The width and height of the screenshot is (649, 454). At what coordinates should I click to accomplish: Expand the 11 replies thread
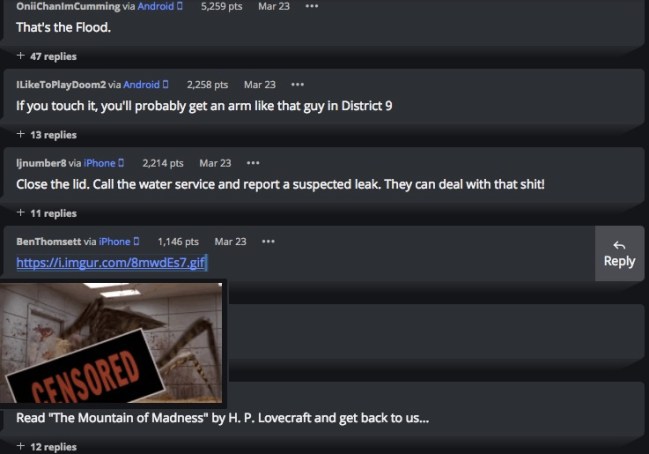[x=47, y=213]
